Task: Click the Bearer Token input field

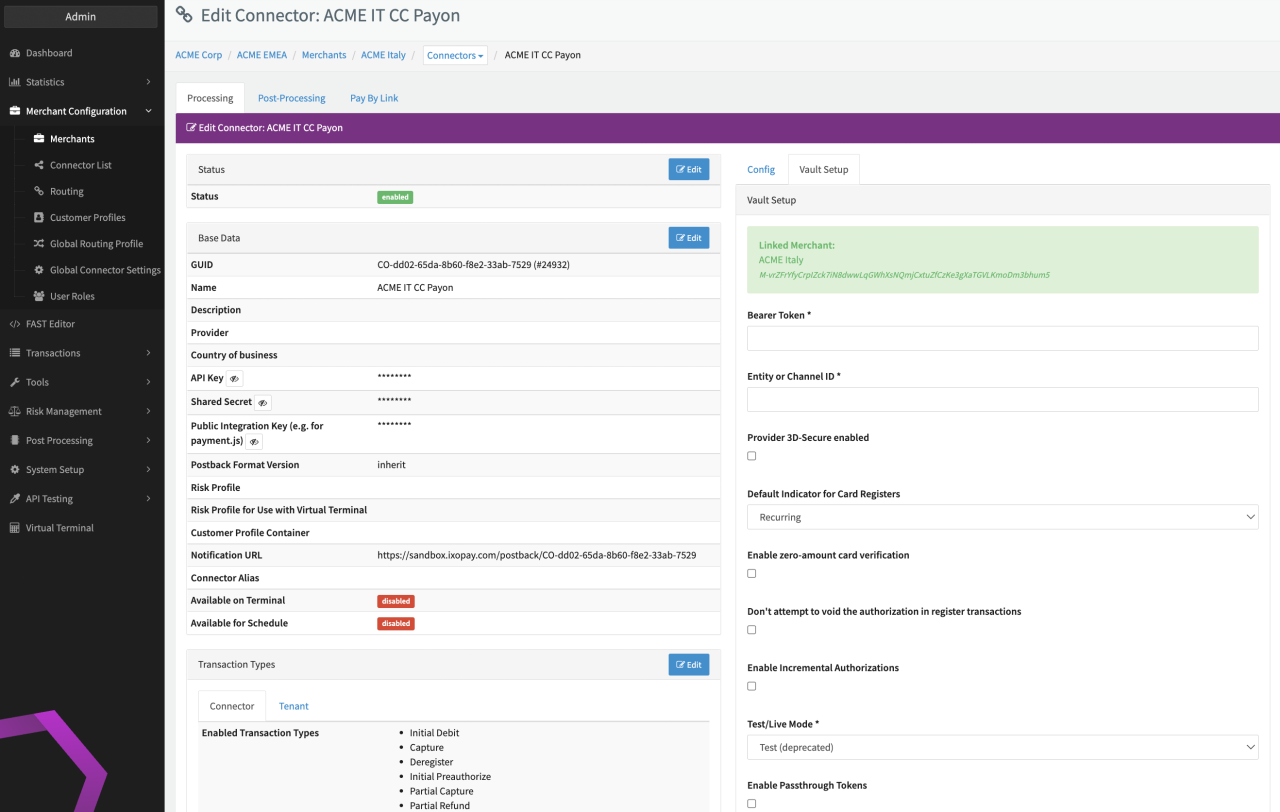Action: coord(1002,338)
